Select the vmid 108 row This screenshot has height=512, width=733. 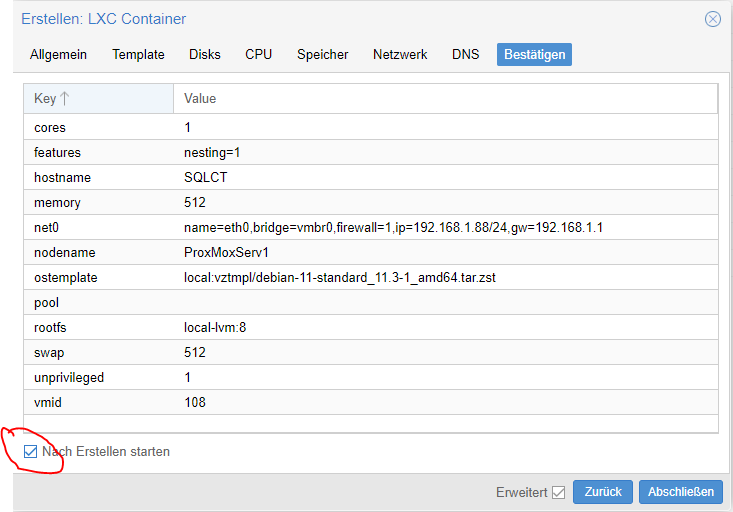tap(371, 402)
